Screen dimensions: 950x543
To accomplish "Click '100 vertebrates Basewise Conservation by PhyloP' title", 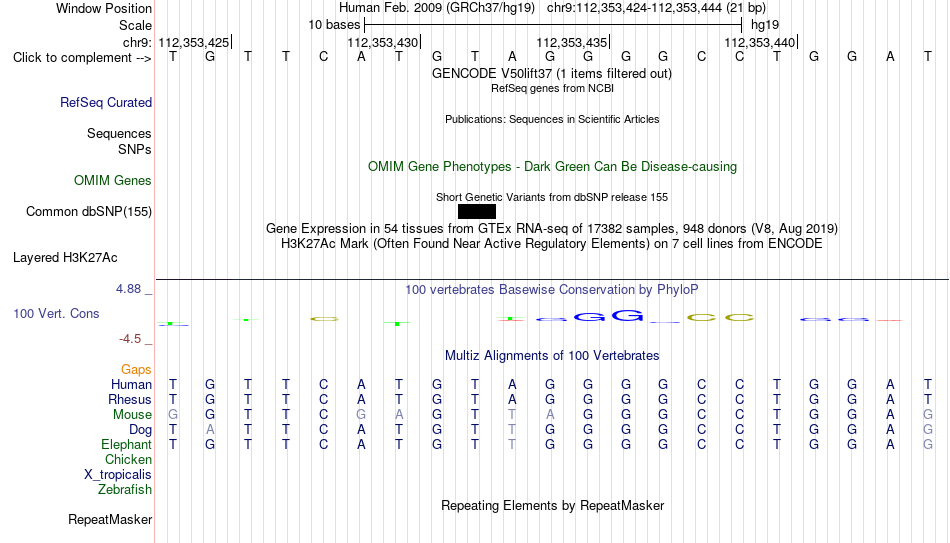I will coord(552,290).
